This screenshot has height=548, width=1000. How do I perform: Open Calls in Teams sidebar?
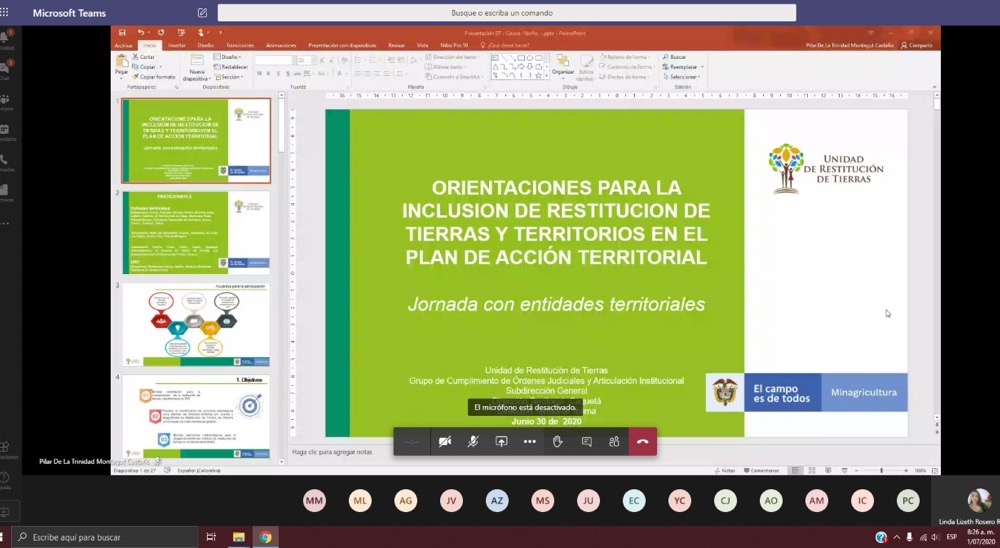(5, 162)
